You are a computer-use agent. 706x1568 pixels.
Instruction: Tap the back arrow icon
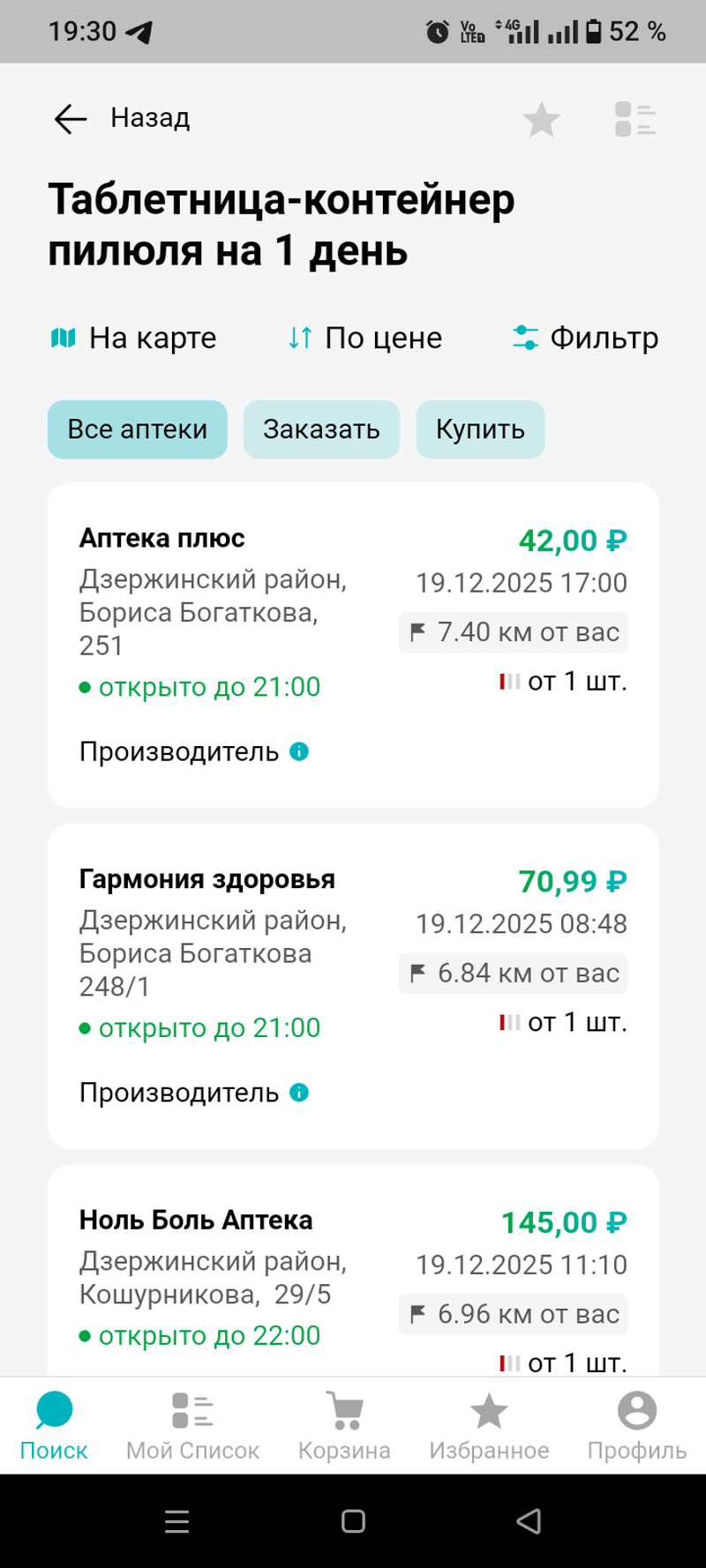click(71, 118)
